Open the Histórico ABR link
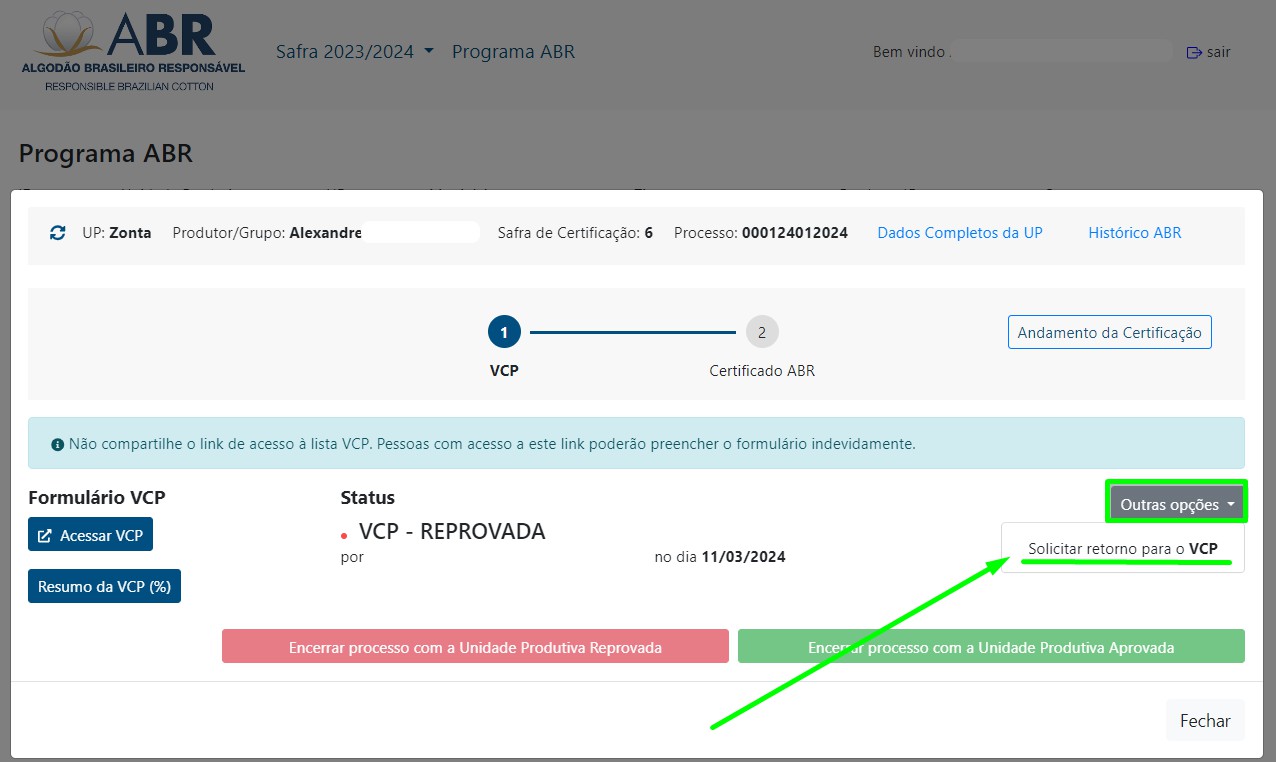 (x=1134, y=233)
